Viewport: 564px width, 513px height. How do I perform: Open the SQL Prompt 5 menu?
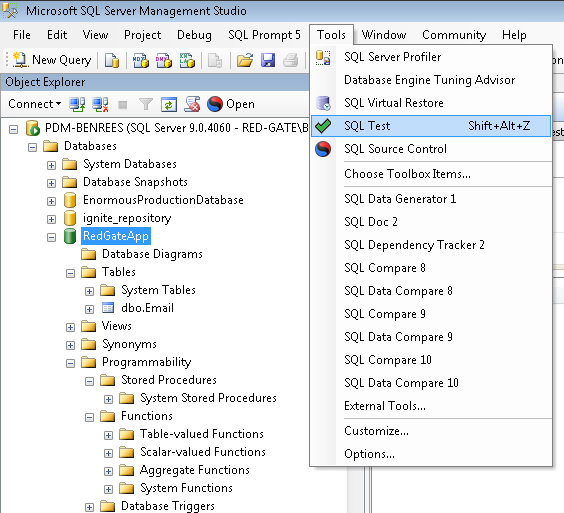(264, 35)
